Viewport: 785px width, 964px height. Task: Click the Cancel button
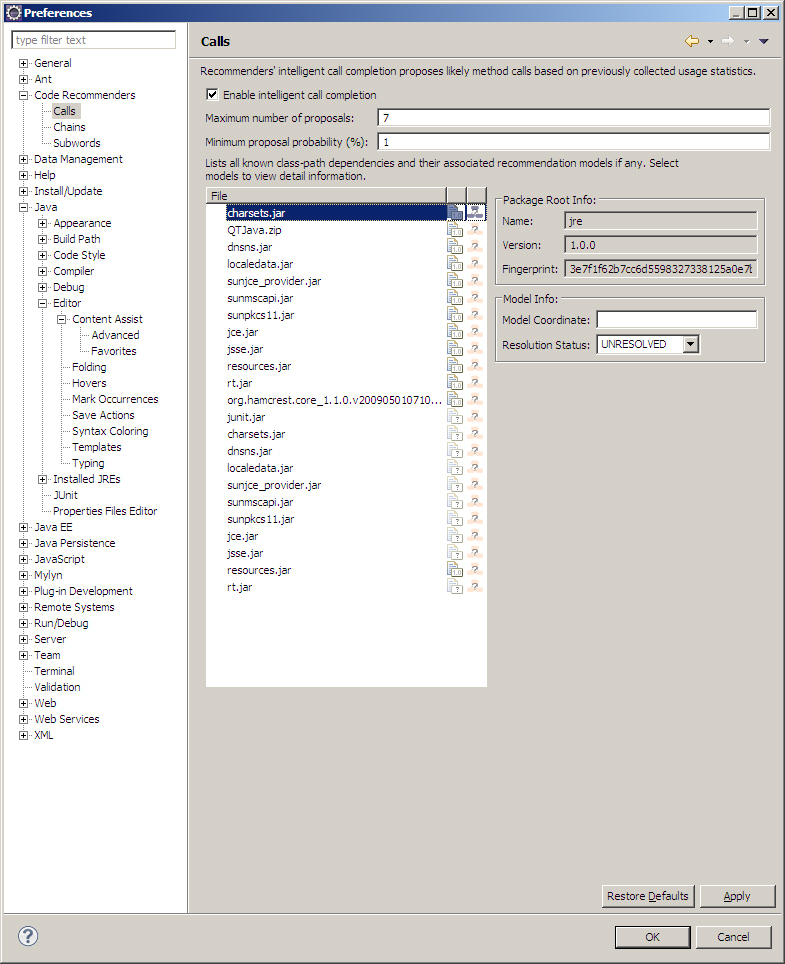click(733, 937)
